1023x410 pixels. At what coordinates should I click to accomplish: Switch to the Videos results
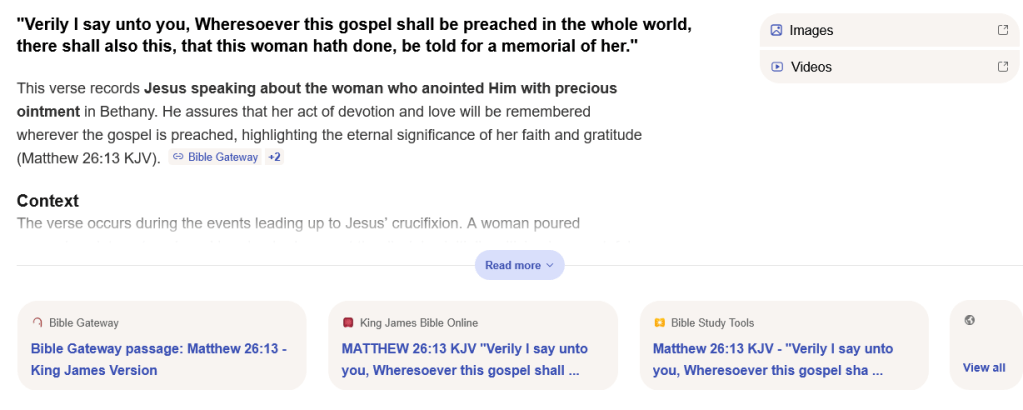[811, 67]
